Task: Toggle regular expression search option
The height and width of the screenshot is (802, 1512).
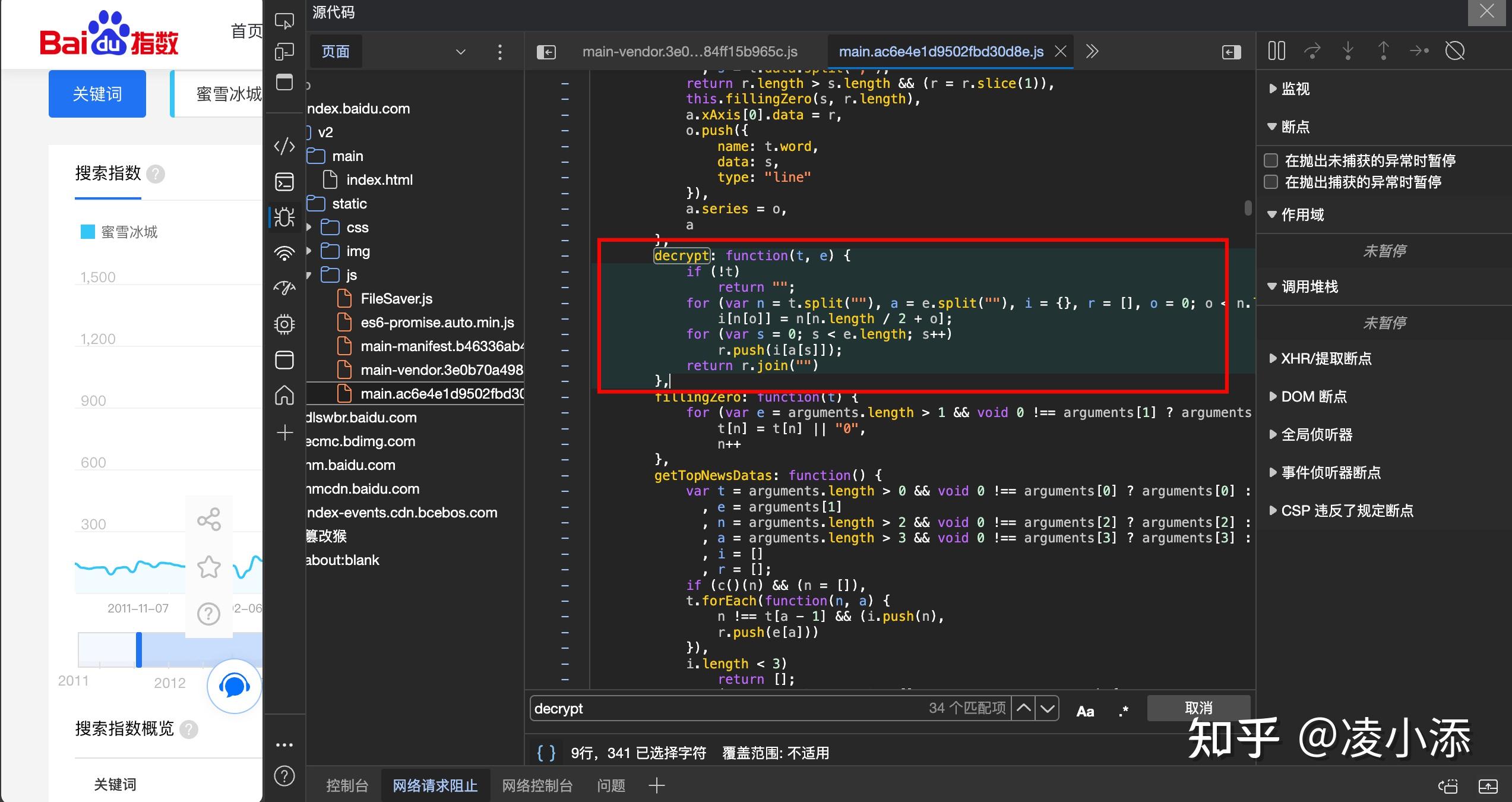Action: pyautogui.click(x=1124, y=711)
